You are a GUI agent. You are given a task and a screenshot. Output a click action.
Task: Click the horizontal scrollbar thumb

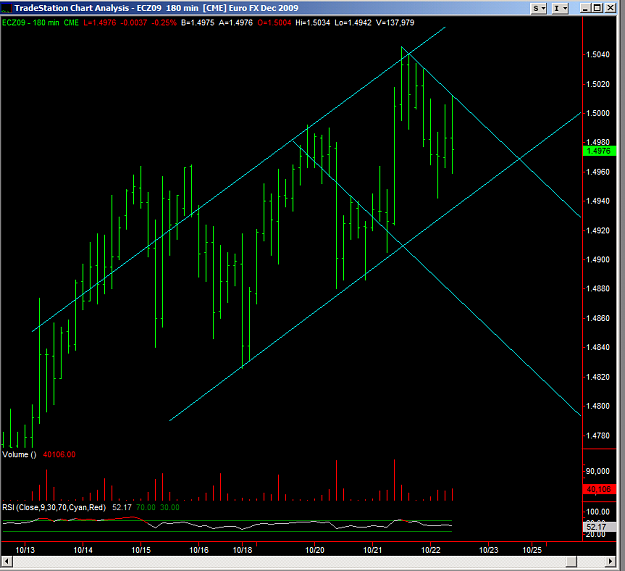571,561
